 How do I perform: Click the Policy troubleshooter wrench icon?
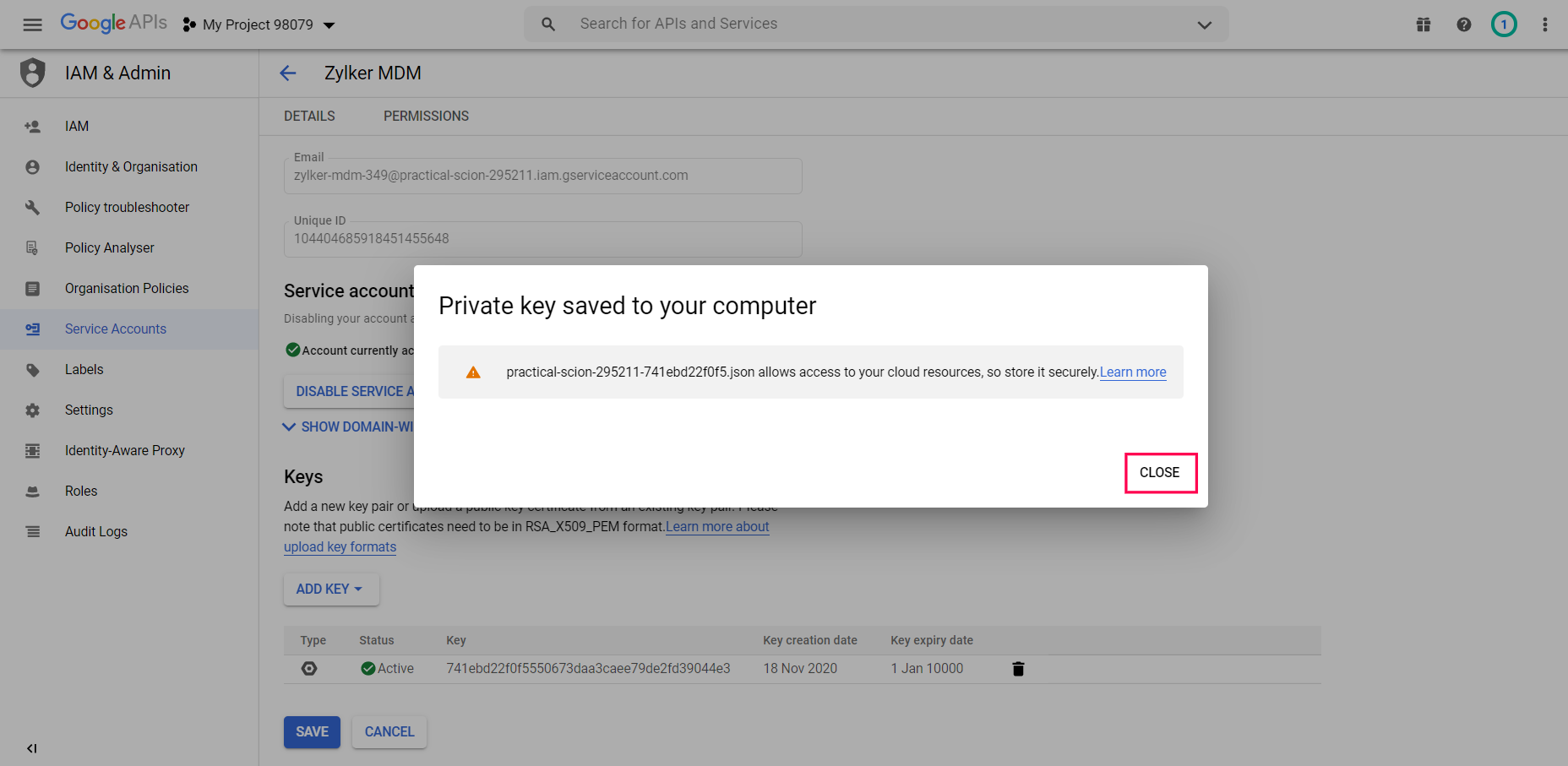tap(32, 208)
